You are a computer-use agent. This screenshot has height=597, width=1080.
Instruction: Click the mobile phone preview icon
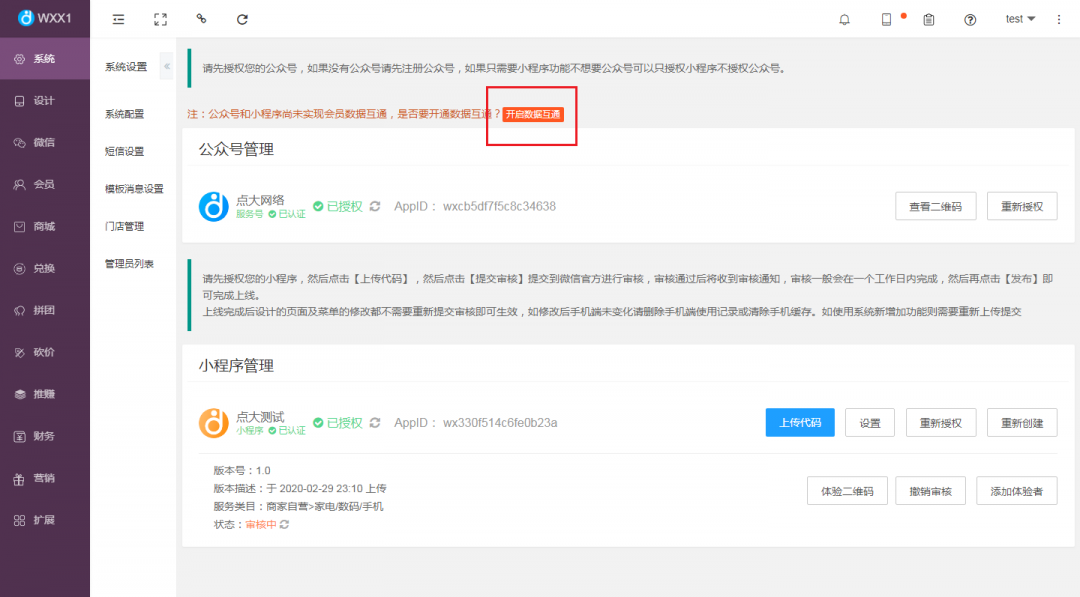pyautogui.click(x=886, y=19)
